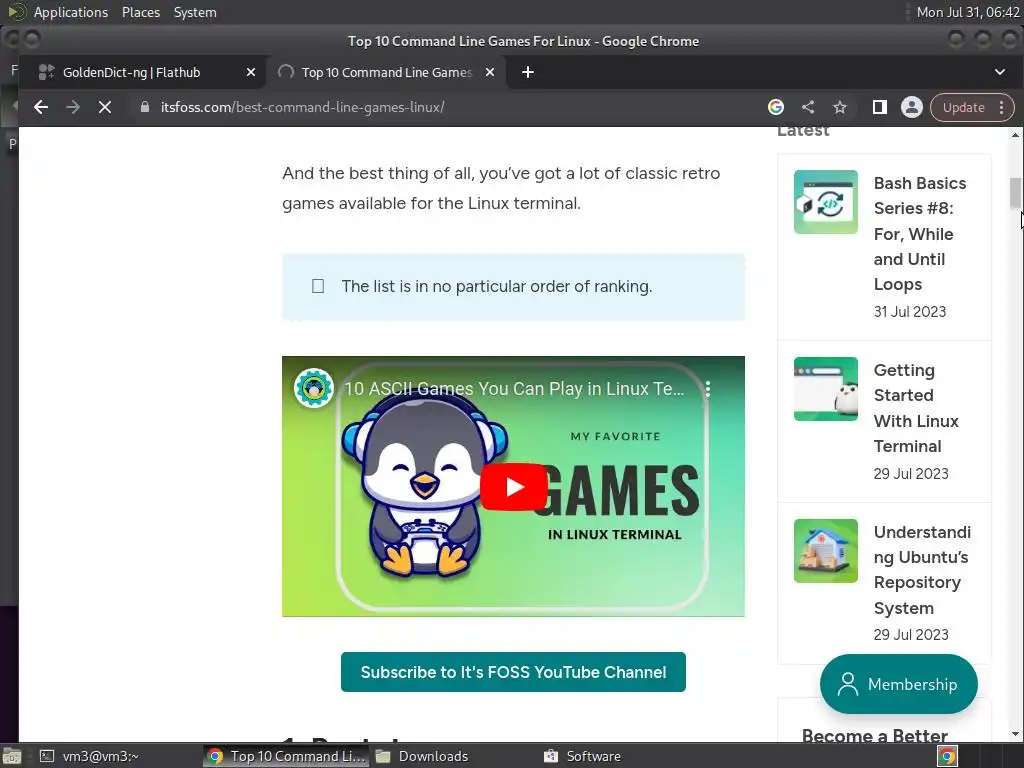Viewport: 1024px width, 768px height.
Task: Click the note text about ranking order
Action: pos(496,286)
